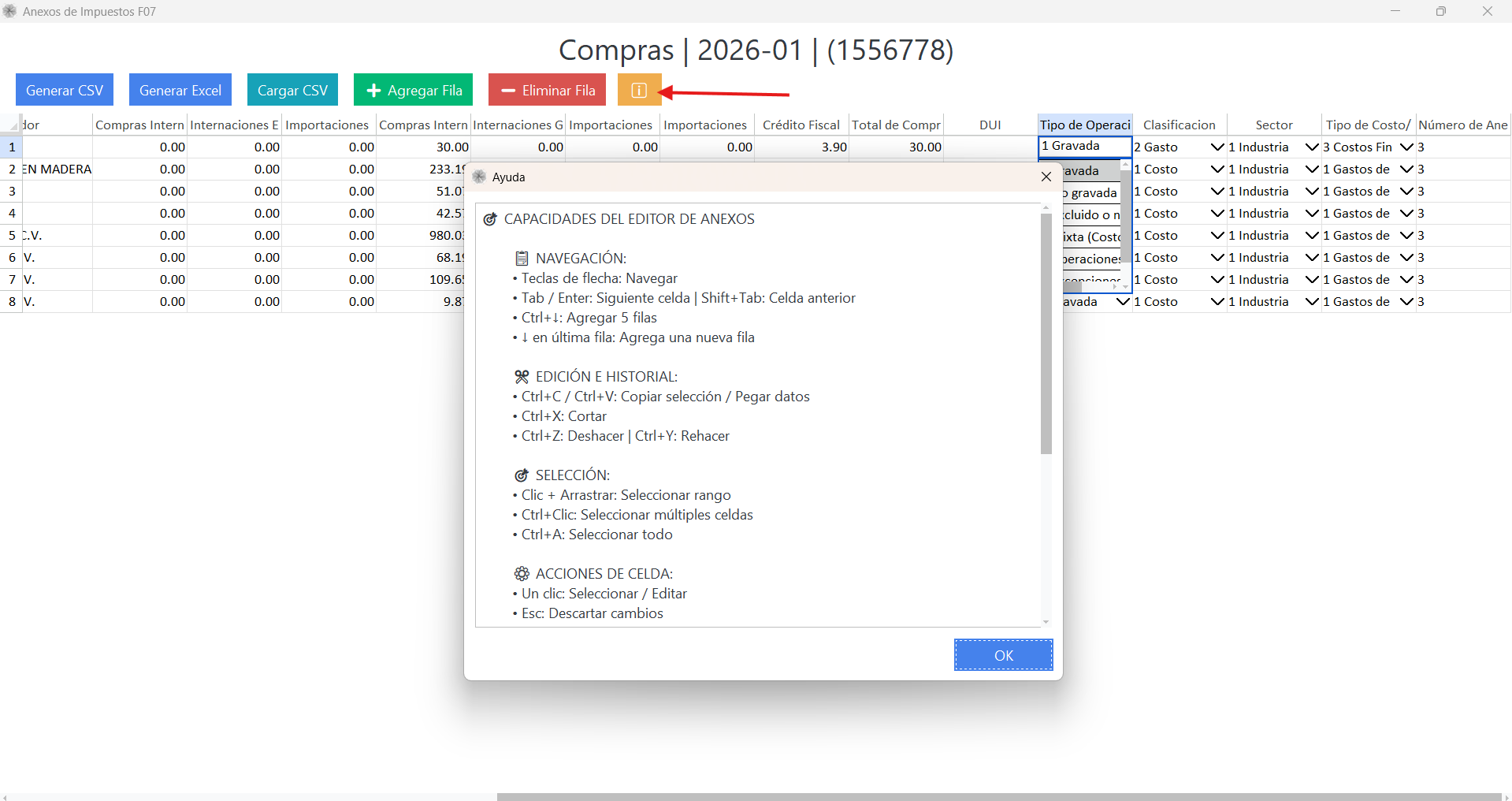Confirm the Ayuda dialog with OK
This screenshot has width=1512, height=801.
pyautogui.click(x=1003, y=655)
